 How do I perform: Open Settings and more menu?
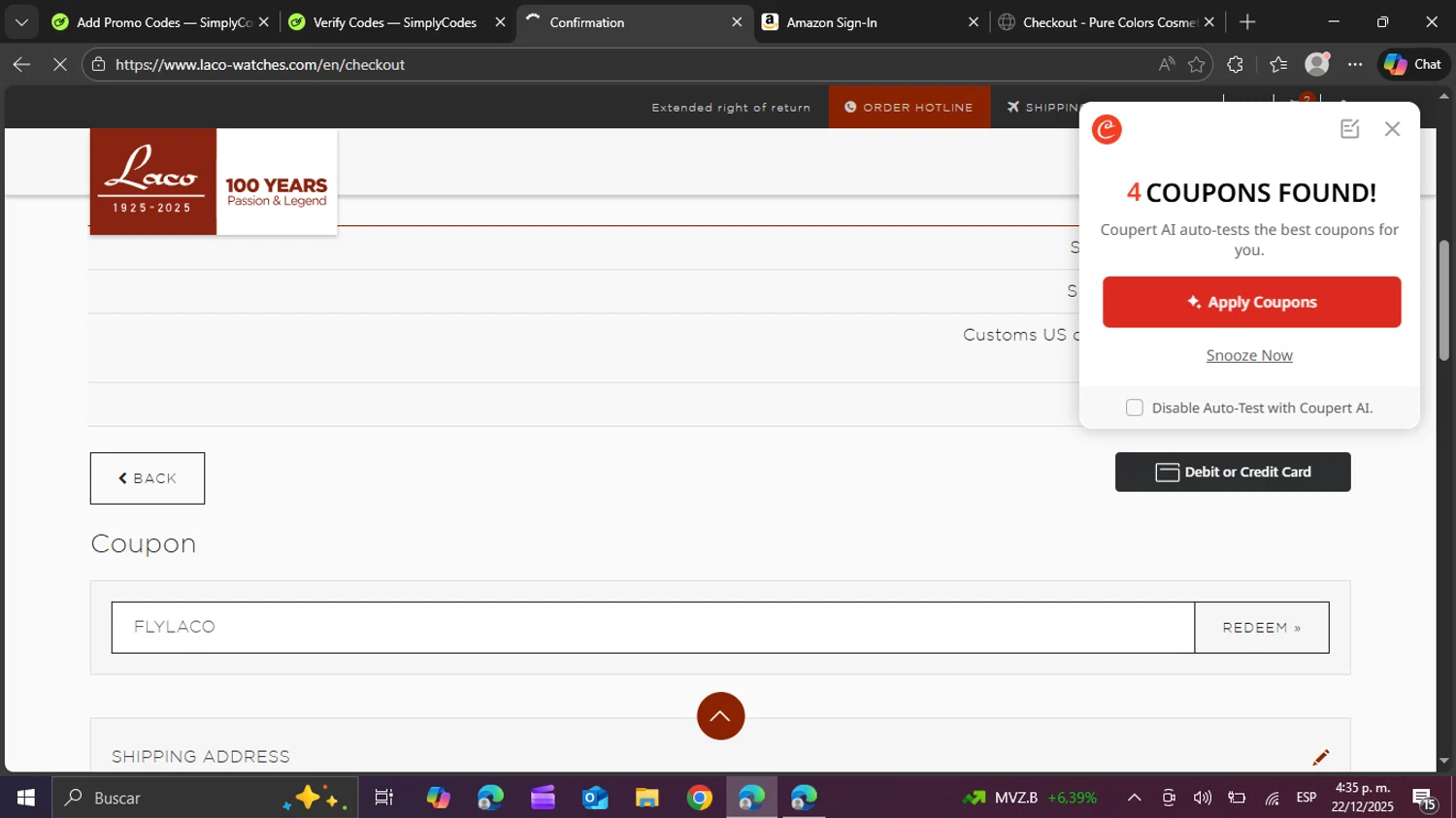click(x=1355, y=65)
